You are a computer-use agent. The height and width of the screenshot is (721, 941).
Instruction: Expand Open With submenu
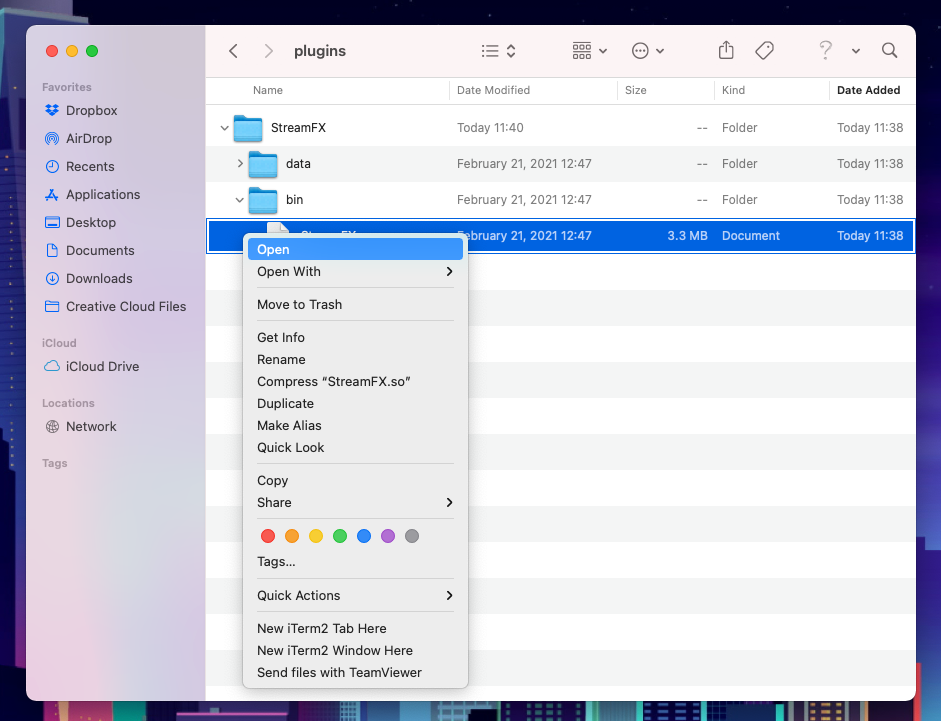(x=355, y=271)
